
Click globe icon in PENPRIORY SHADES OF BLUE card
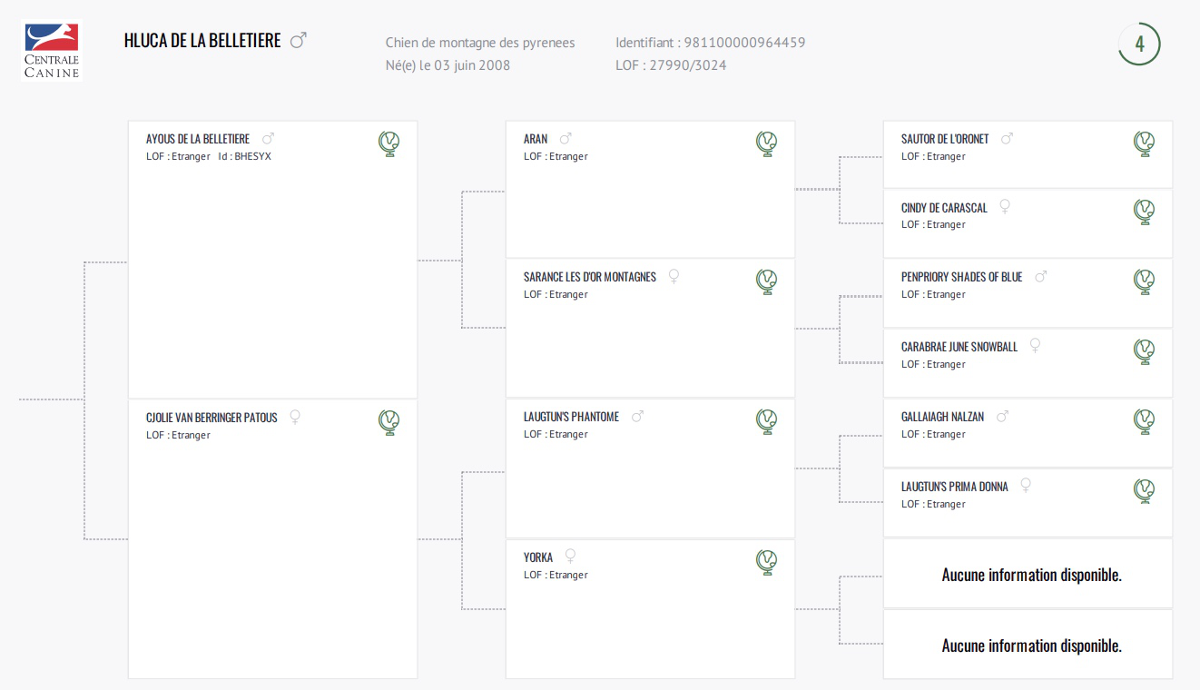[x=1144, y=282]
